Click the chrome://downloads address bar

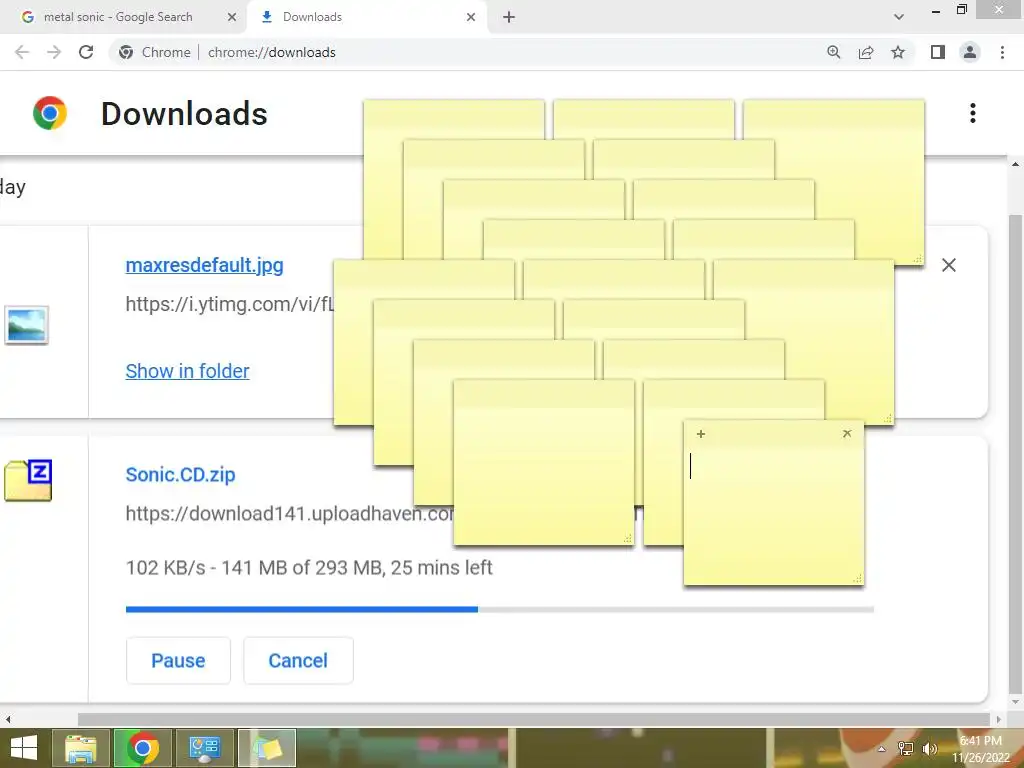470,52
